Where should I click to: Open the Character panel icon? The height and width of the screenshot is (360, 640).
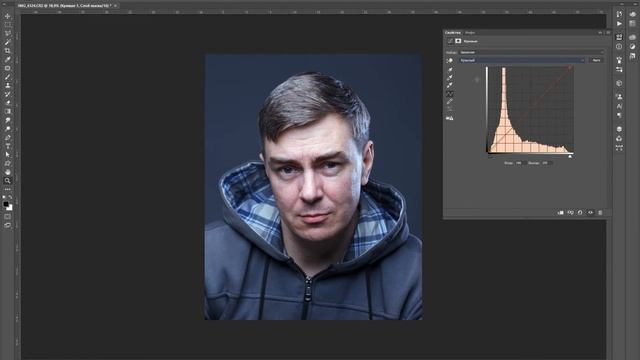click(x=619, y=106)
